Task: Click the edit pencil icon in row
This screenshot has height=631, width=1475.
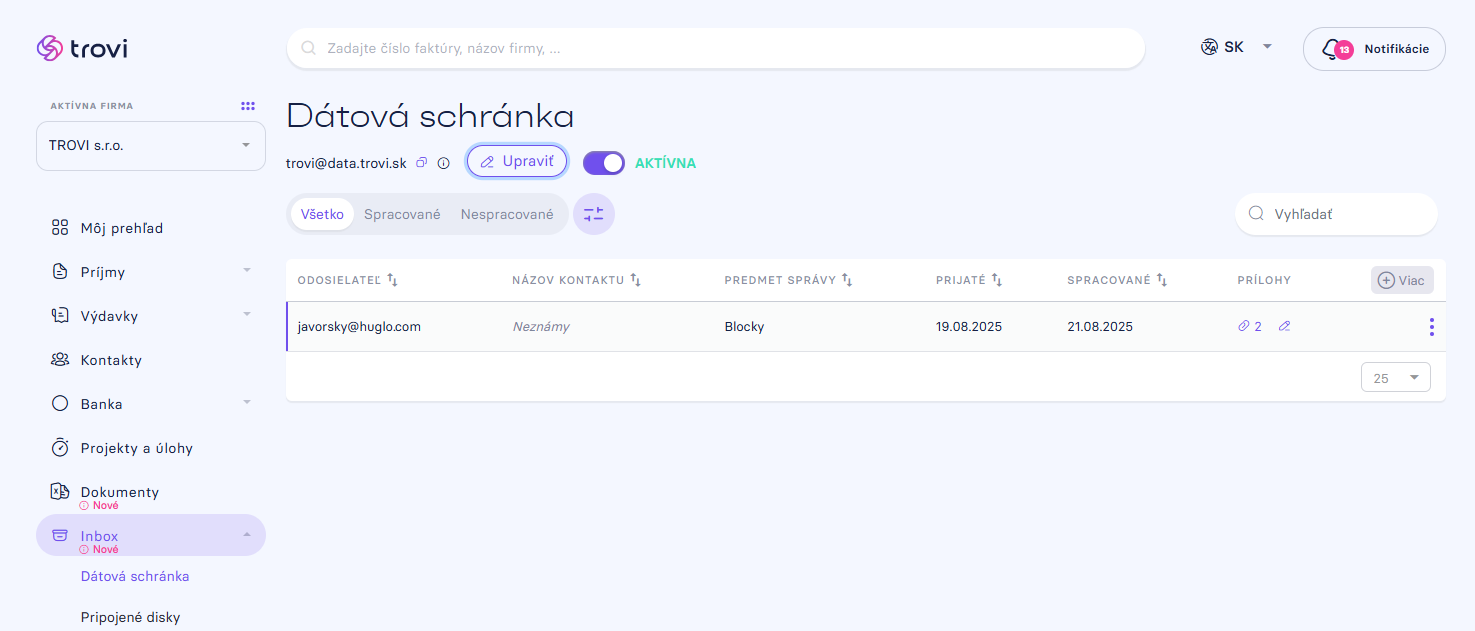Action: (x=1285, y=326)
